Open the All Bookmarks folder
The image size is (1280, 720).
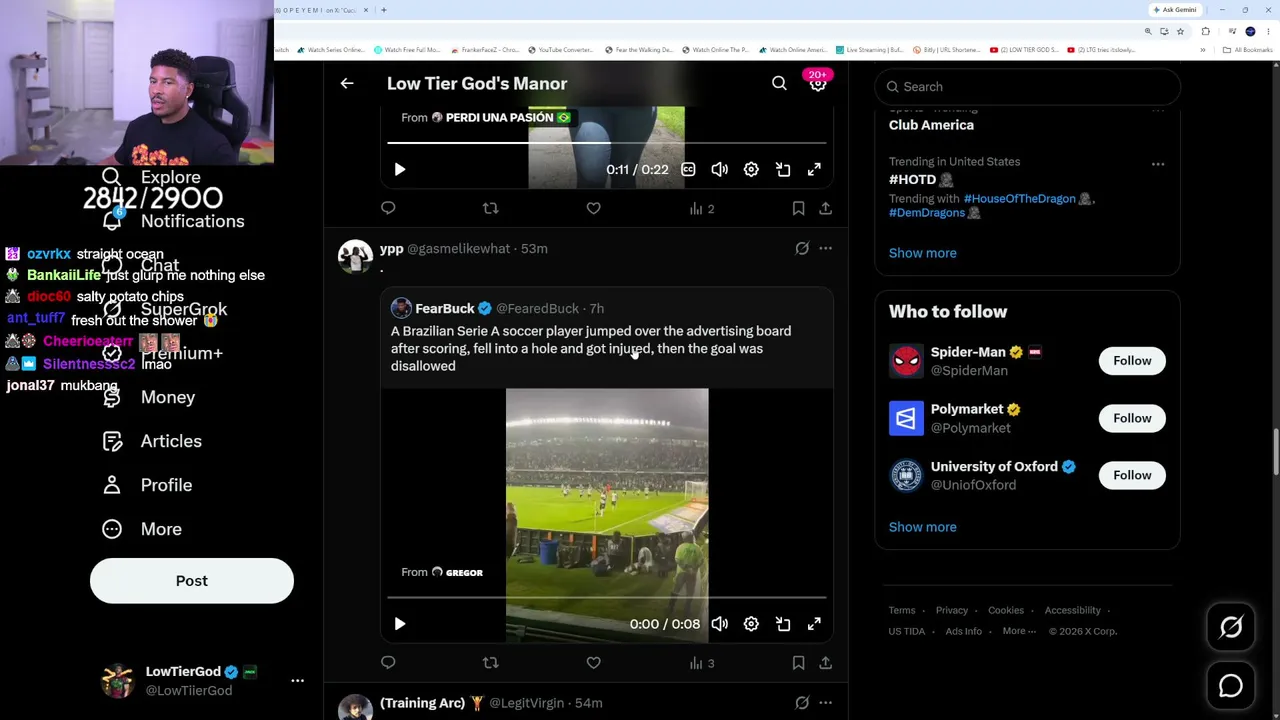pos(1248,50)
